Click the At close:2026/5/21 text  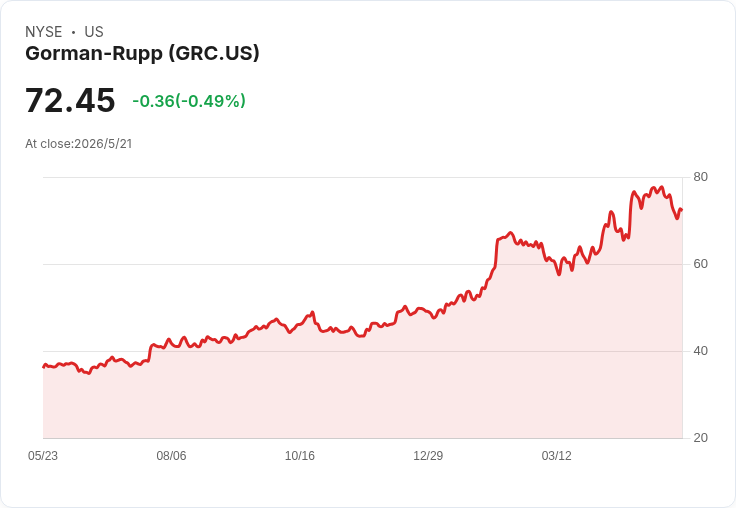tap(79, 144)
